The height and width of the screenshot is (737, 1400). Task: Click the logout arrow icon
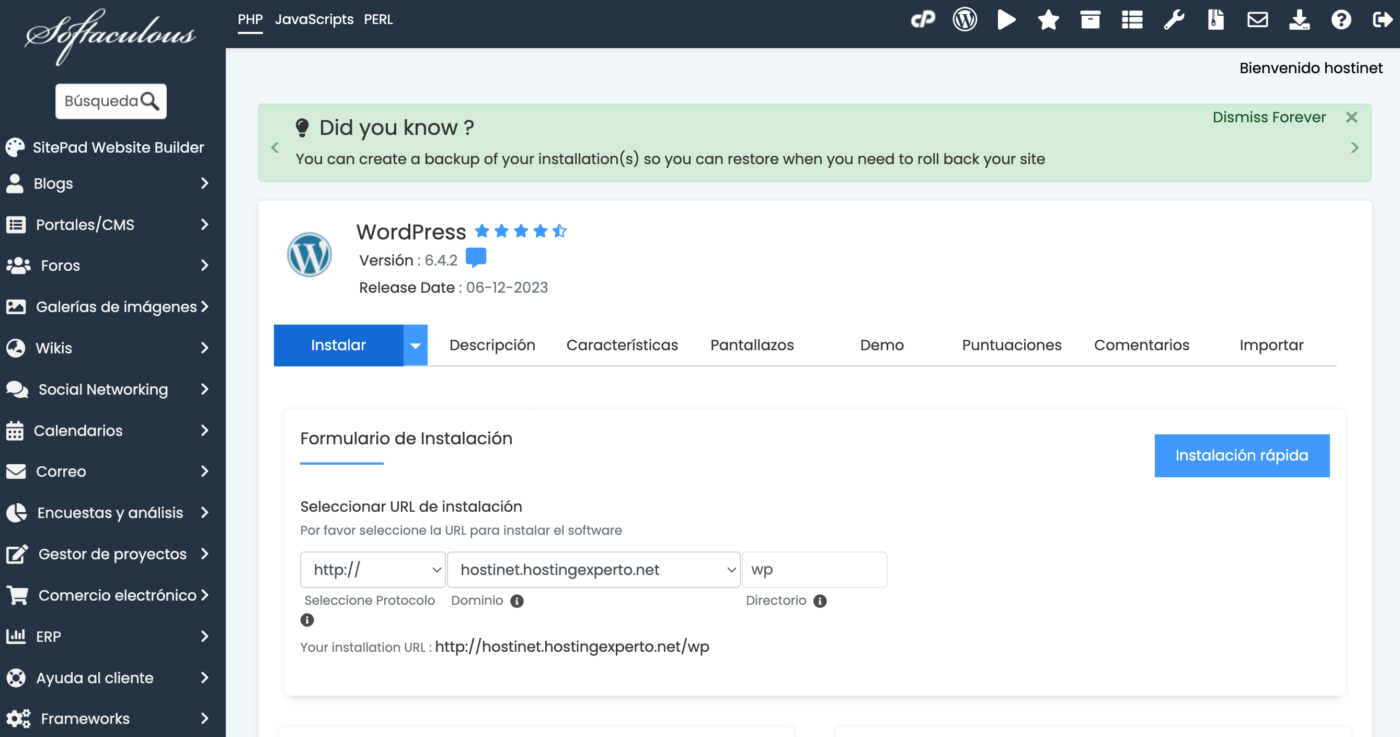pyautogui.click(x=1383, y=19)
